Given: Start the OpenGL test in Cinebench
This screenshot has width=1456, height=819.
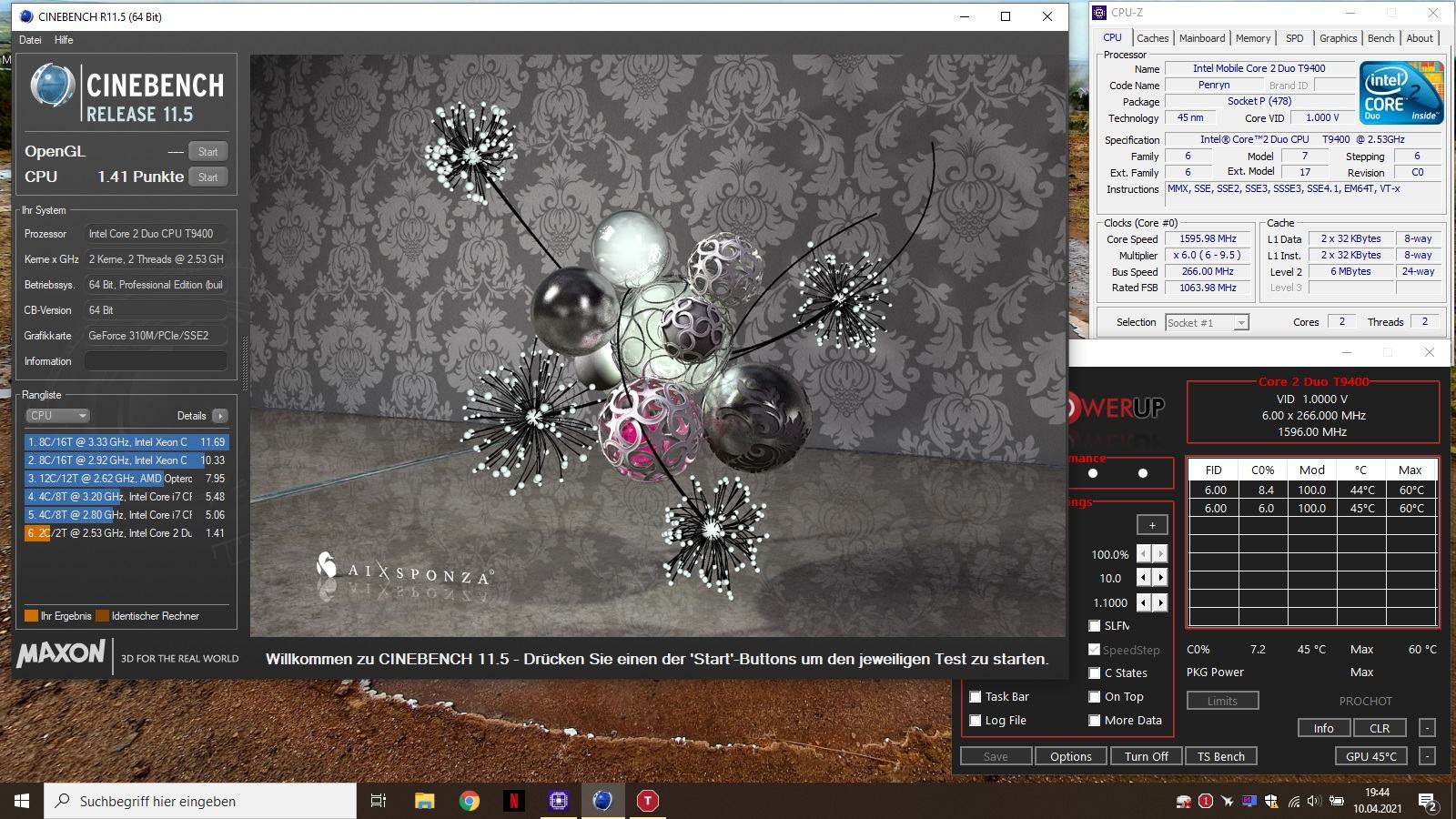Looking at the screenshot, I should [207, 152].
